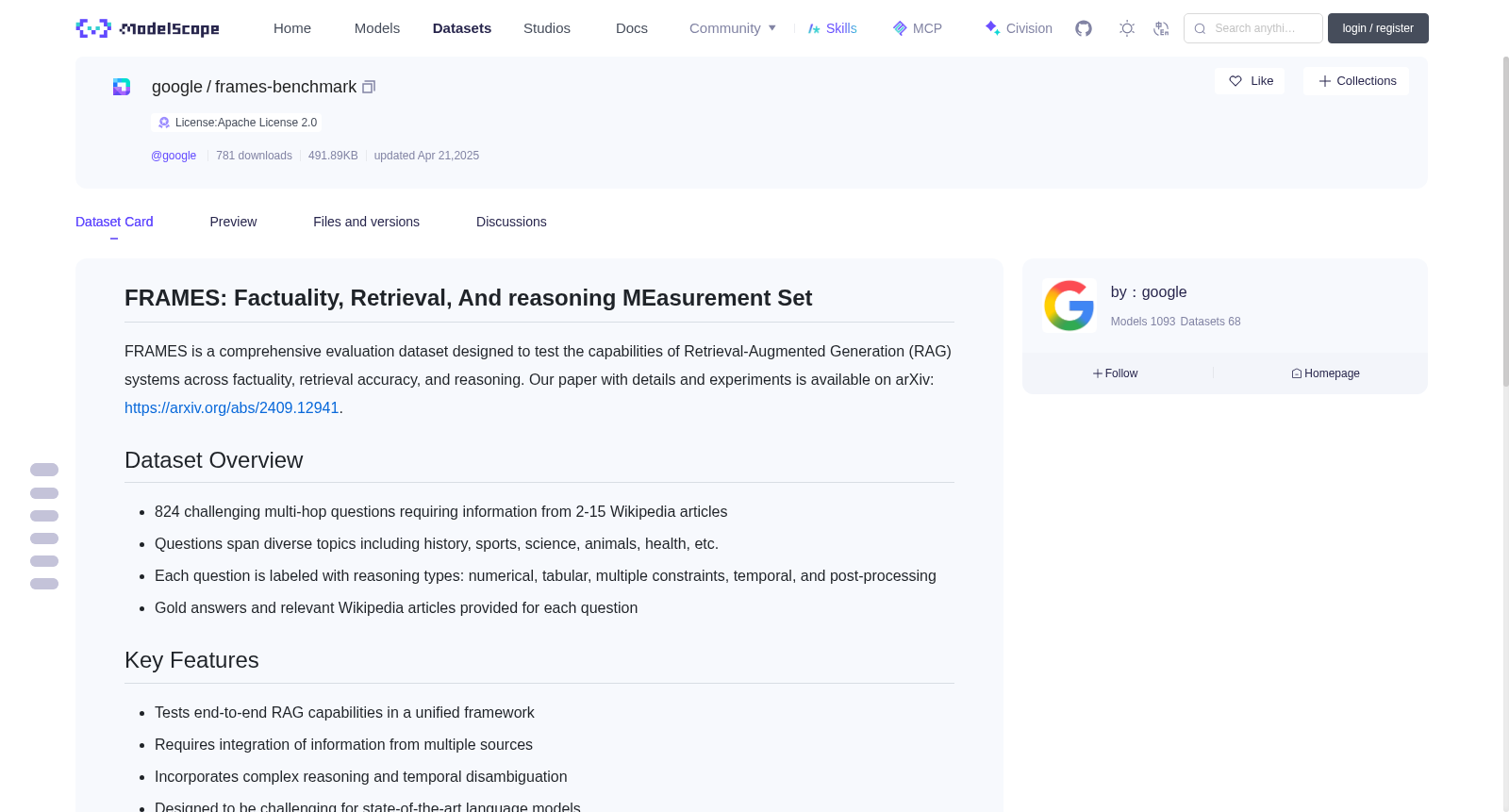Click the last outline navigation pill
The image size is (1509, 812).
[44, 584]
